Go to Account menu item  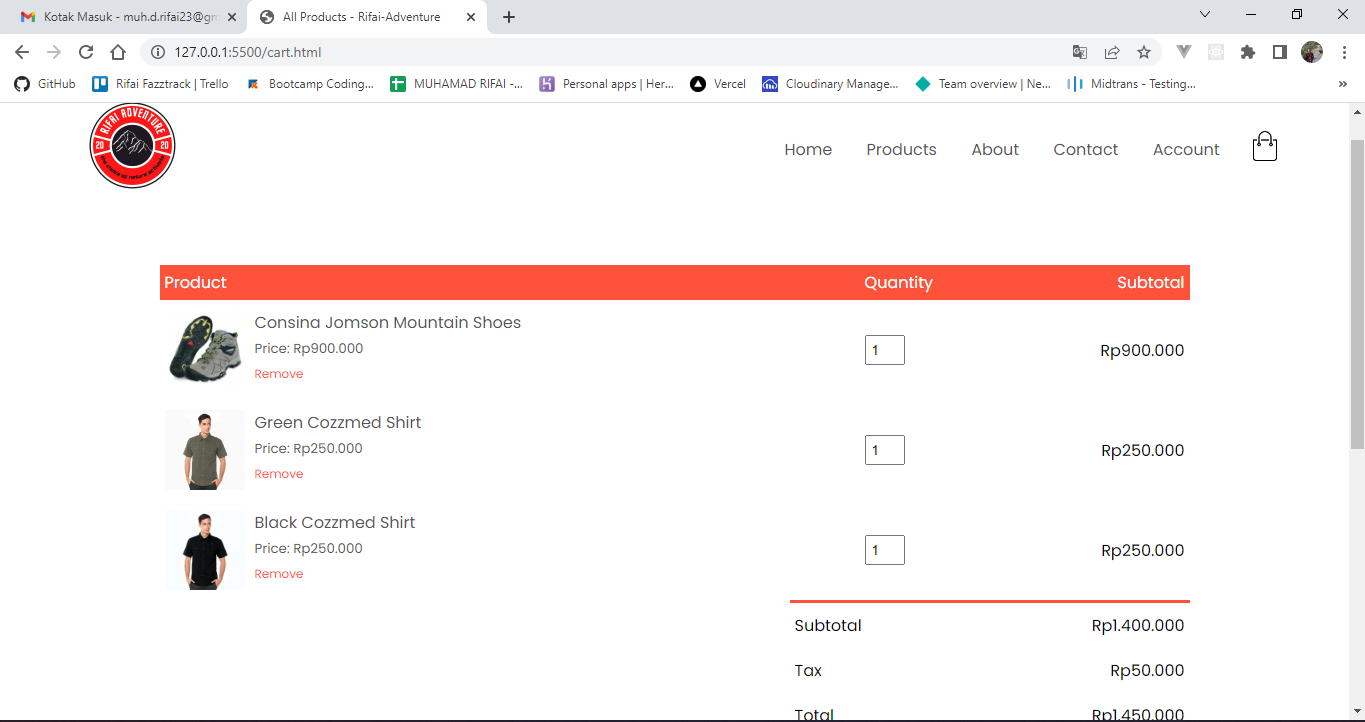(x=1186, y=149)
